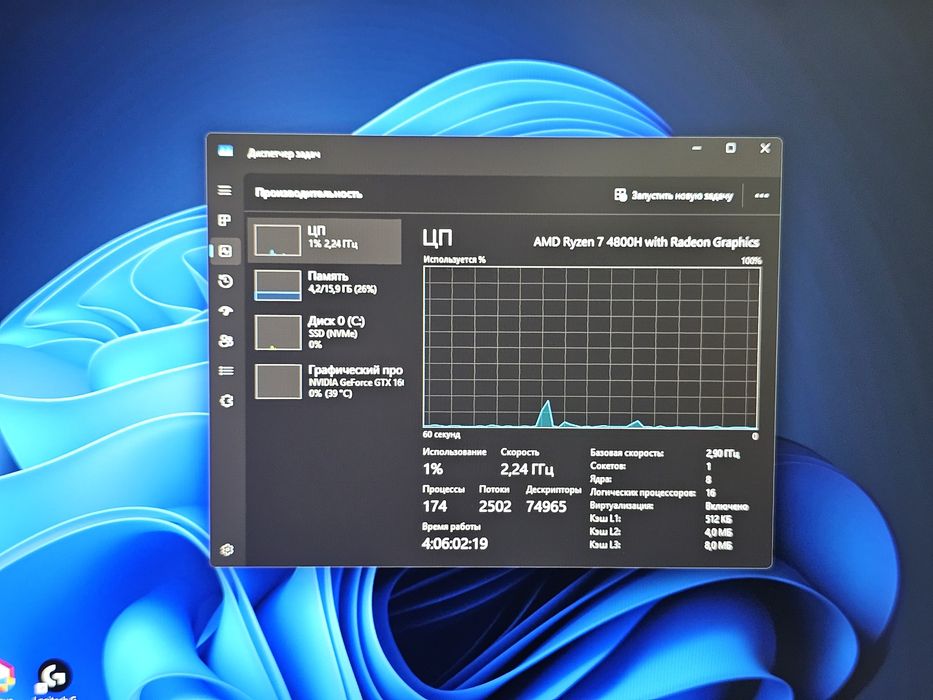Click the 'Ядра:' label
This screenshot has height=700, width=933.
(x=600, y=479)
